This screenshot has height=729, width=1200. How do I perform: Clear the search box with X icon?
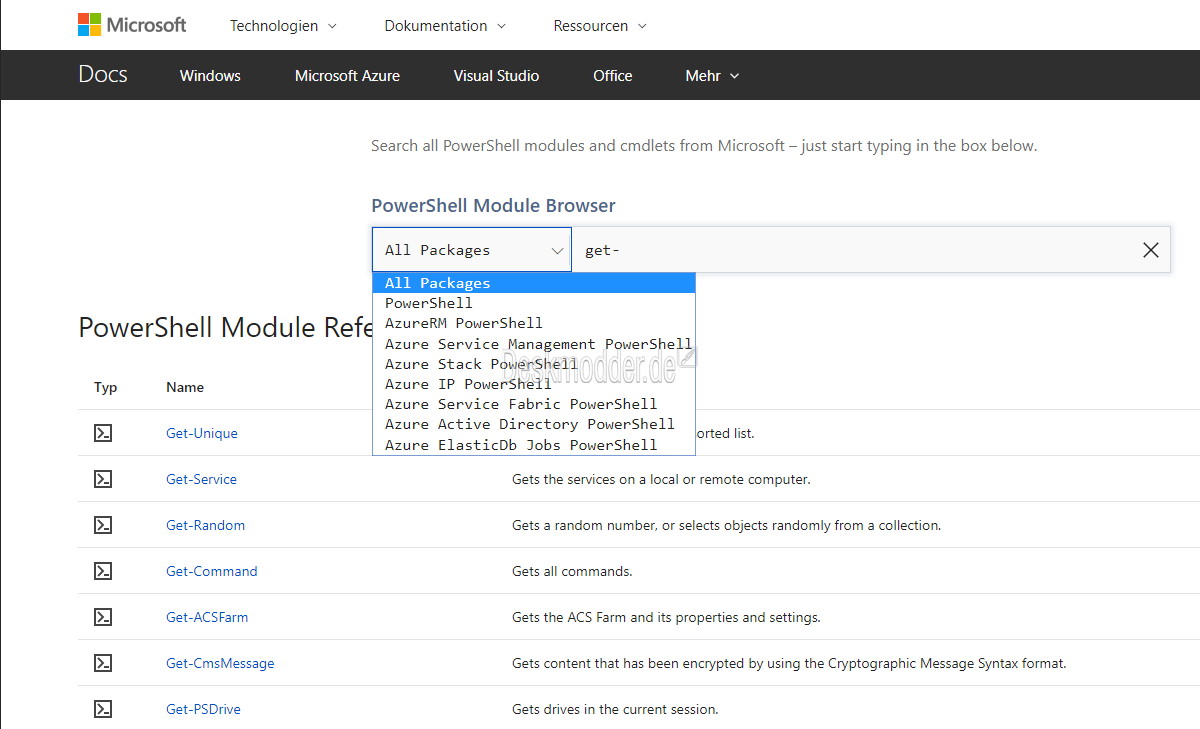tap(1151, 250)
